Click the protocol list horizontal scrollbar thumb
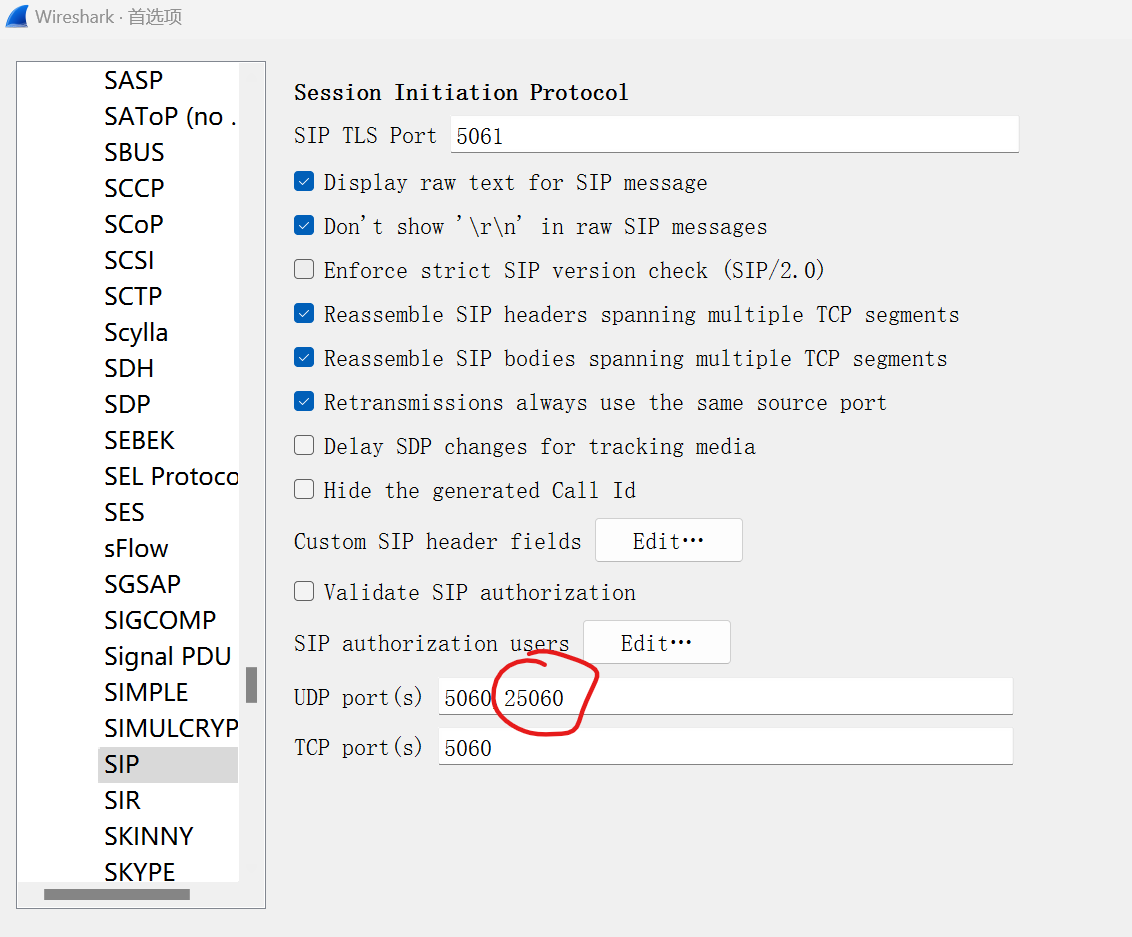1132x937 pixels. [117, 894]
